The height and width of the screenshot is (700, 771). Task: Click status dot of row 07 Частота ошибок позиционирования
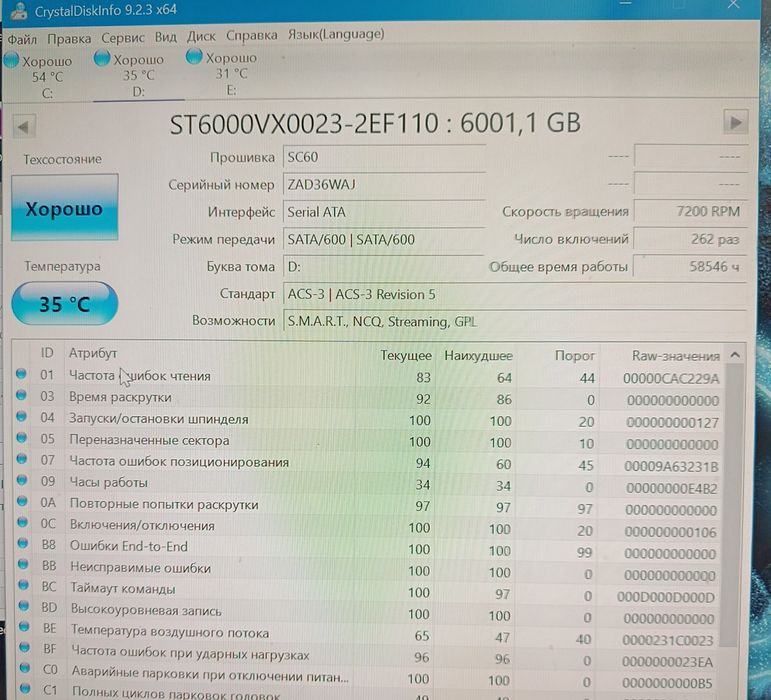pyautogui.click(x=22, y=459)
